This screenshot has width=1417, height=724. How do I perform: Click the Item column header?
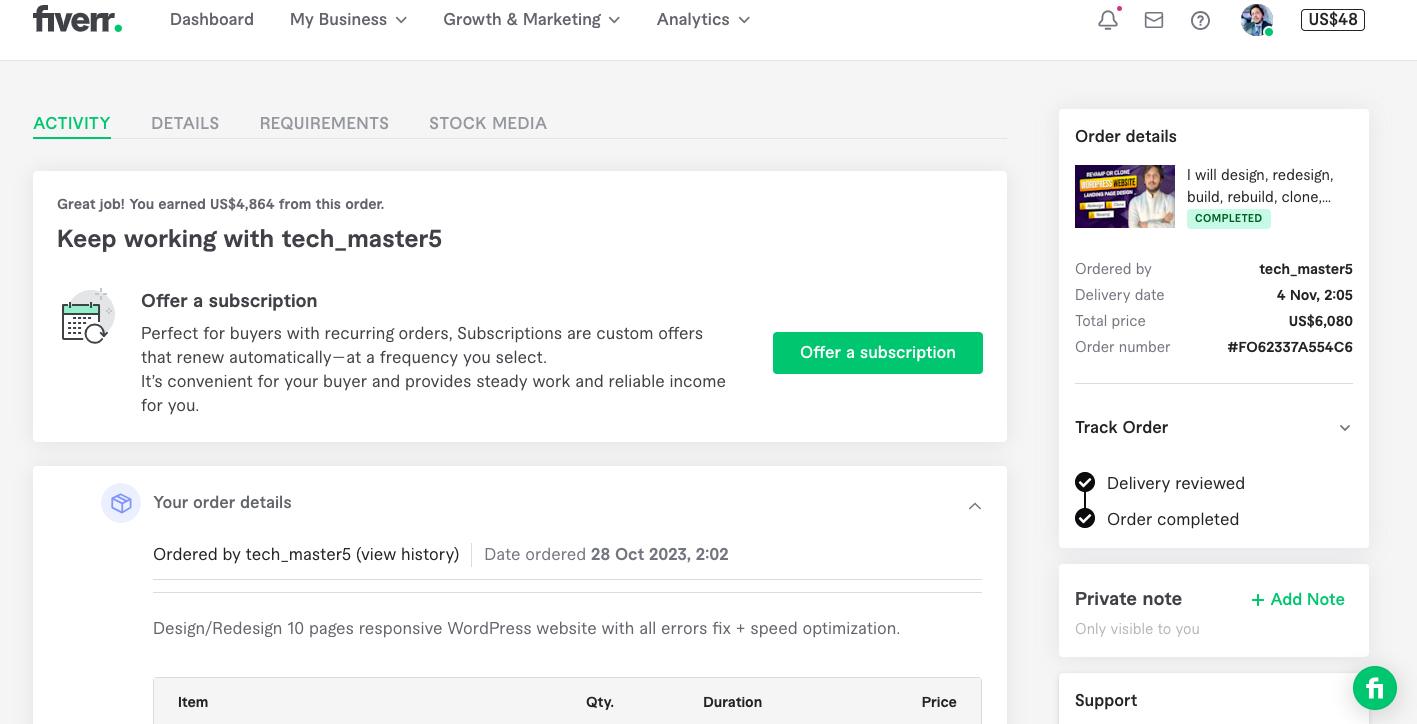[x=193, y=702]
